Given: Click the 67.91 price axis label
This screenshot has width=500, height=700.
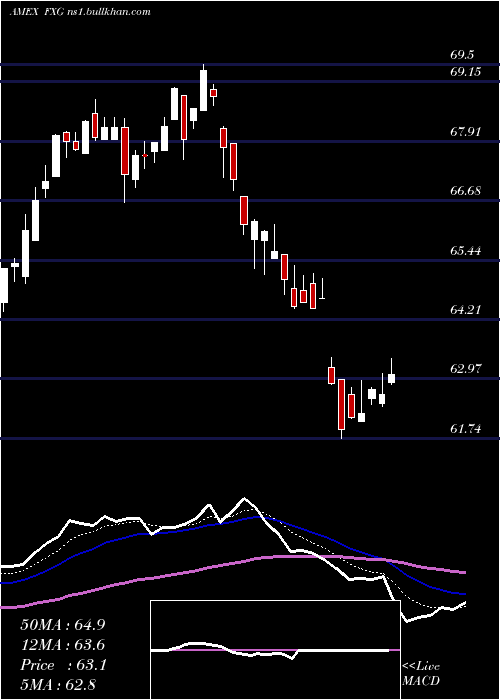Looking at the screenshot, I should [466, 132].
